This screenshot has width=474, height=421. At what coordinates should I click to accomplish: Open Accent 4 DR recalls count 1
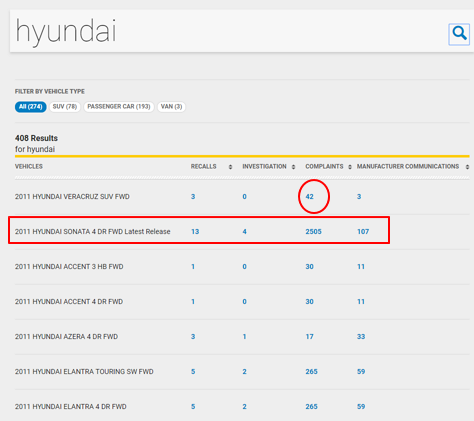point(193,302)
